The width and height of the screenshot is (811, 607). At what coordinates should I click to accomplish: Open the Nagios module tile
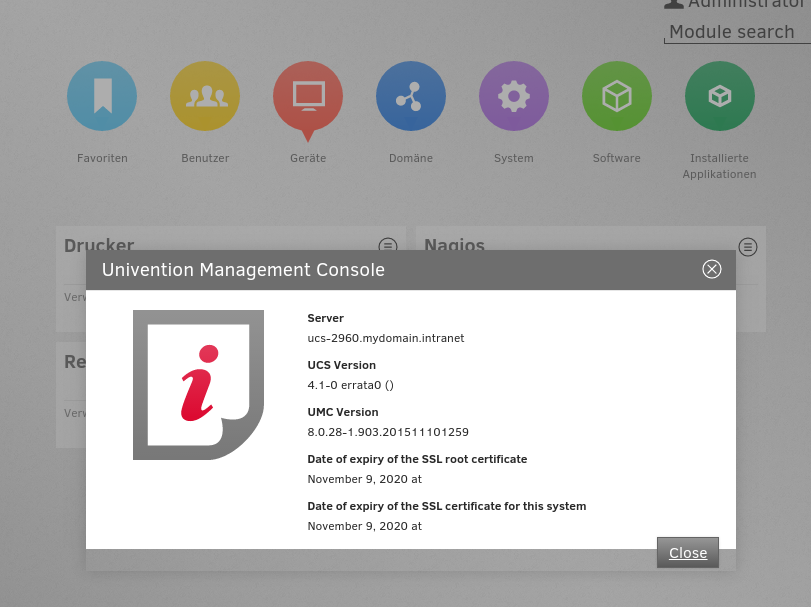454,245
